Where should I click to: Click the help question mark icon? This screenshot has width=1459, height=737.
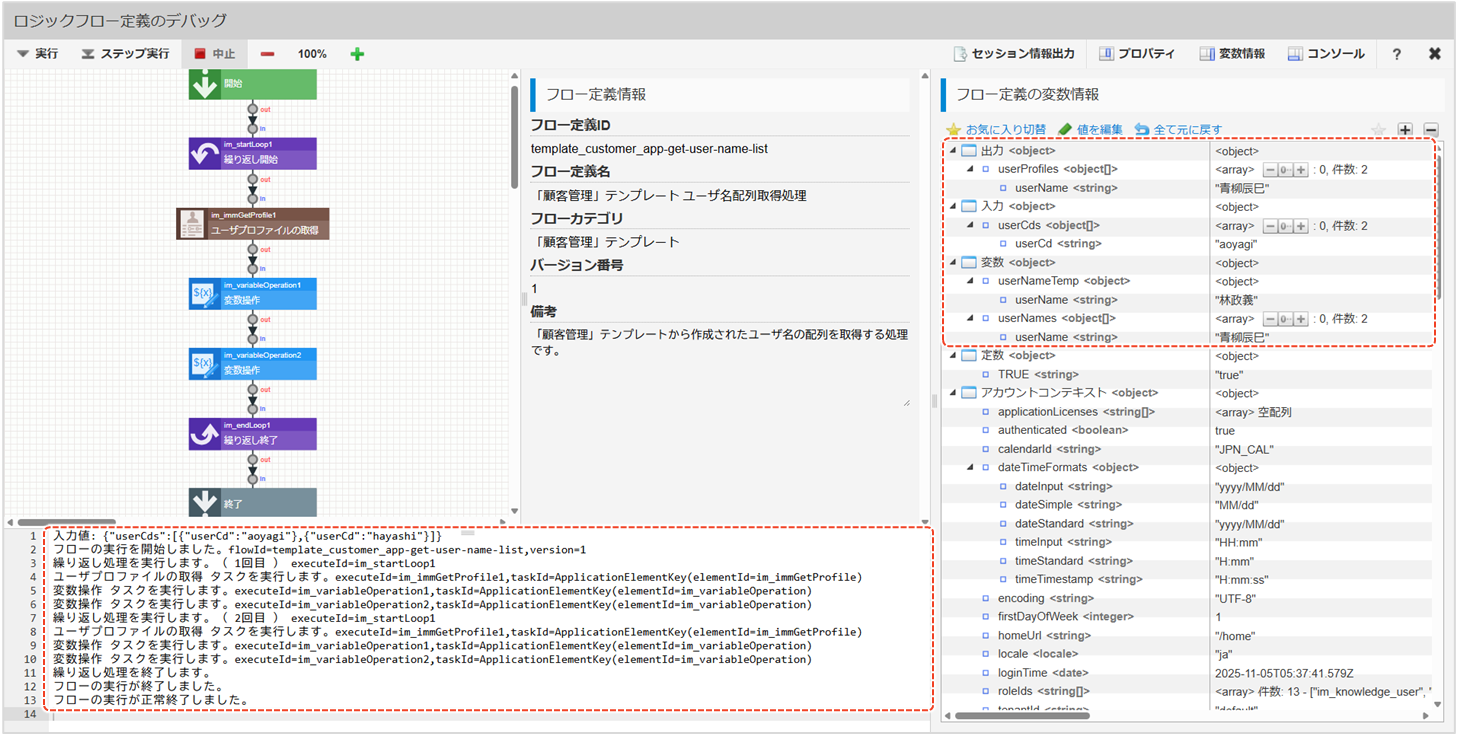click(x=1397, y=54)
